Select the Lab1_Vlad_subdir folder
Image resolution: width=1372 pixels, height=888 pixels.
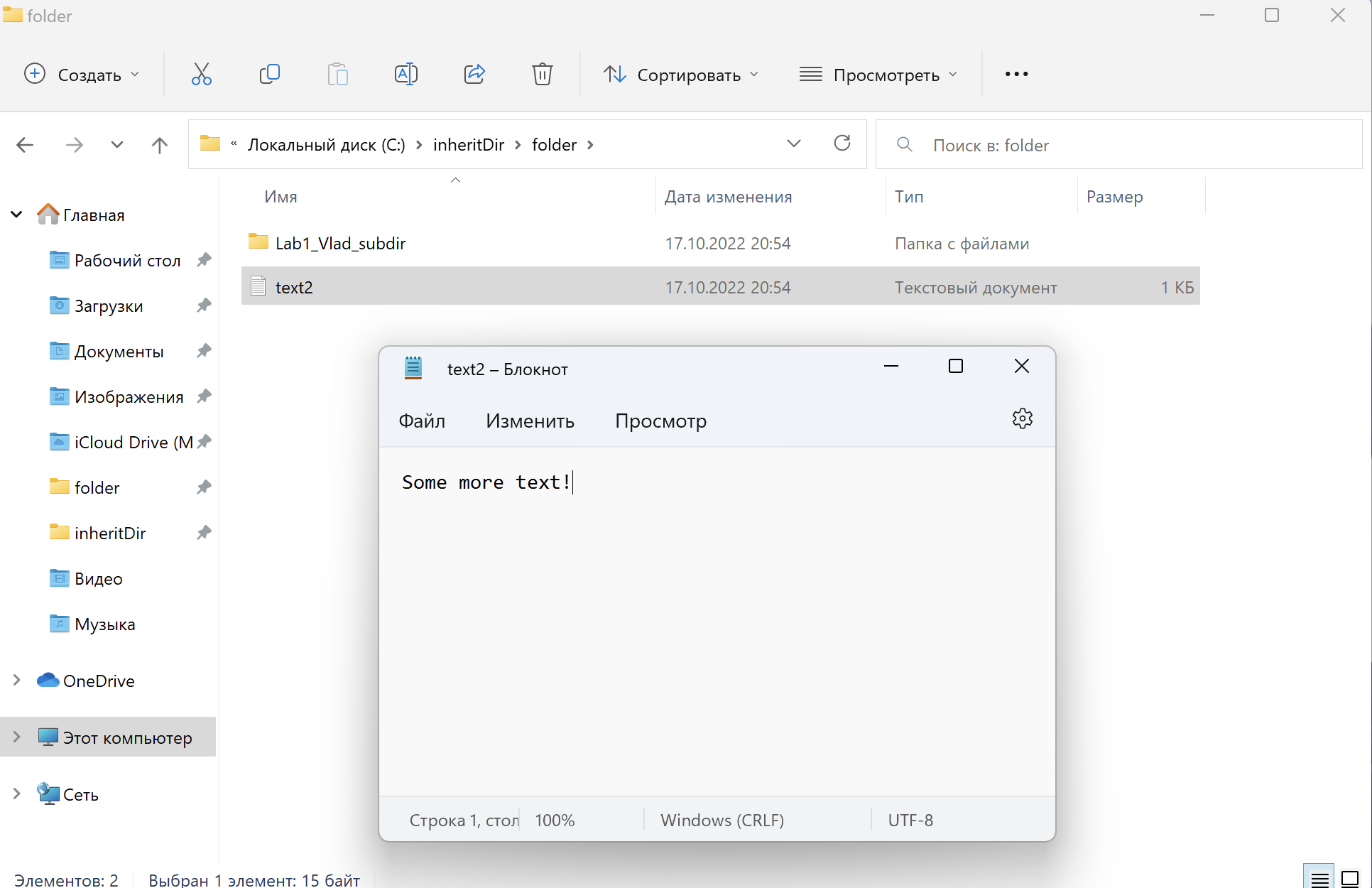[340, 244]
